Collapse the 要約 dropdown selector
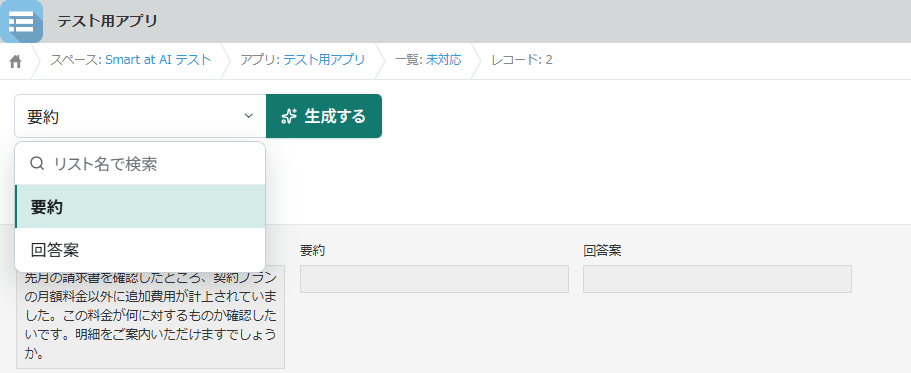 pyautogui.click(x=140, y=116)
